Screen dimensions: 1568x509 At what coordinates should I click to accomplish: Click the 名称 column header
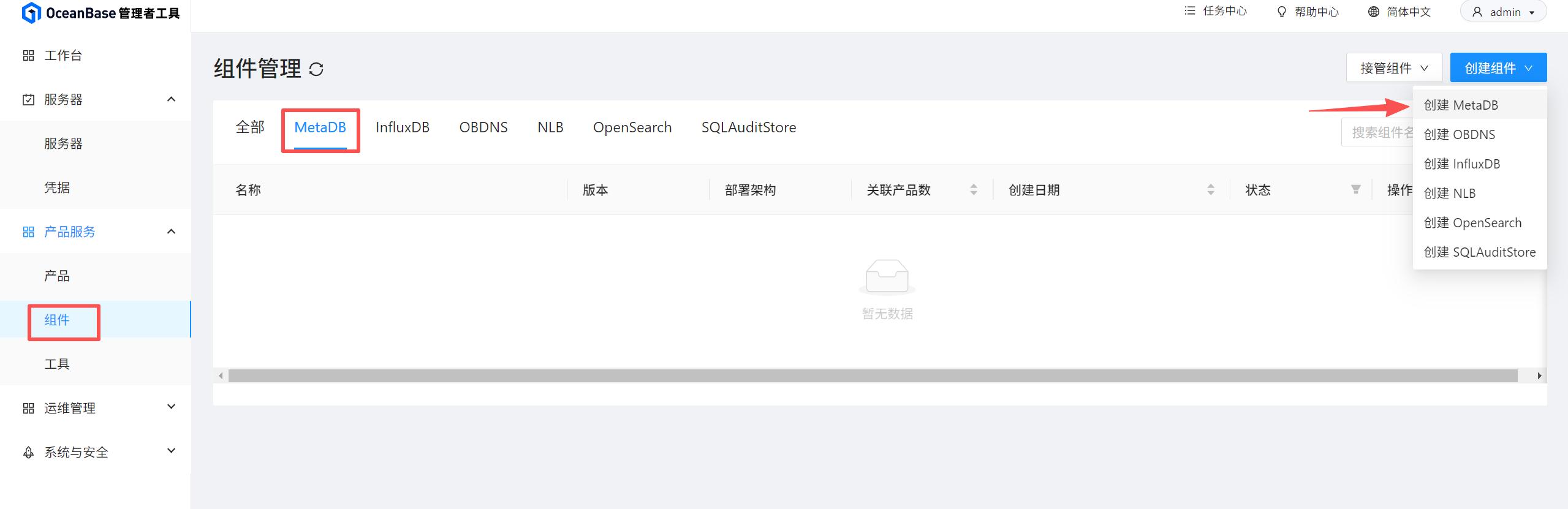248,190
